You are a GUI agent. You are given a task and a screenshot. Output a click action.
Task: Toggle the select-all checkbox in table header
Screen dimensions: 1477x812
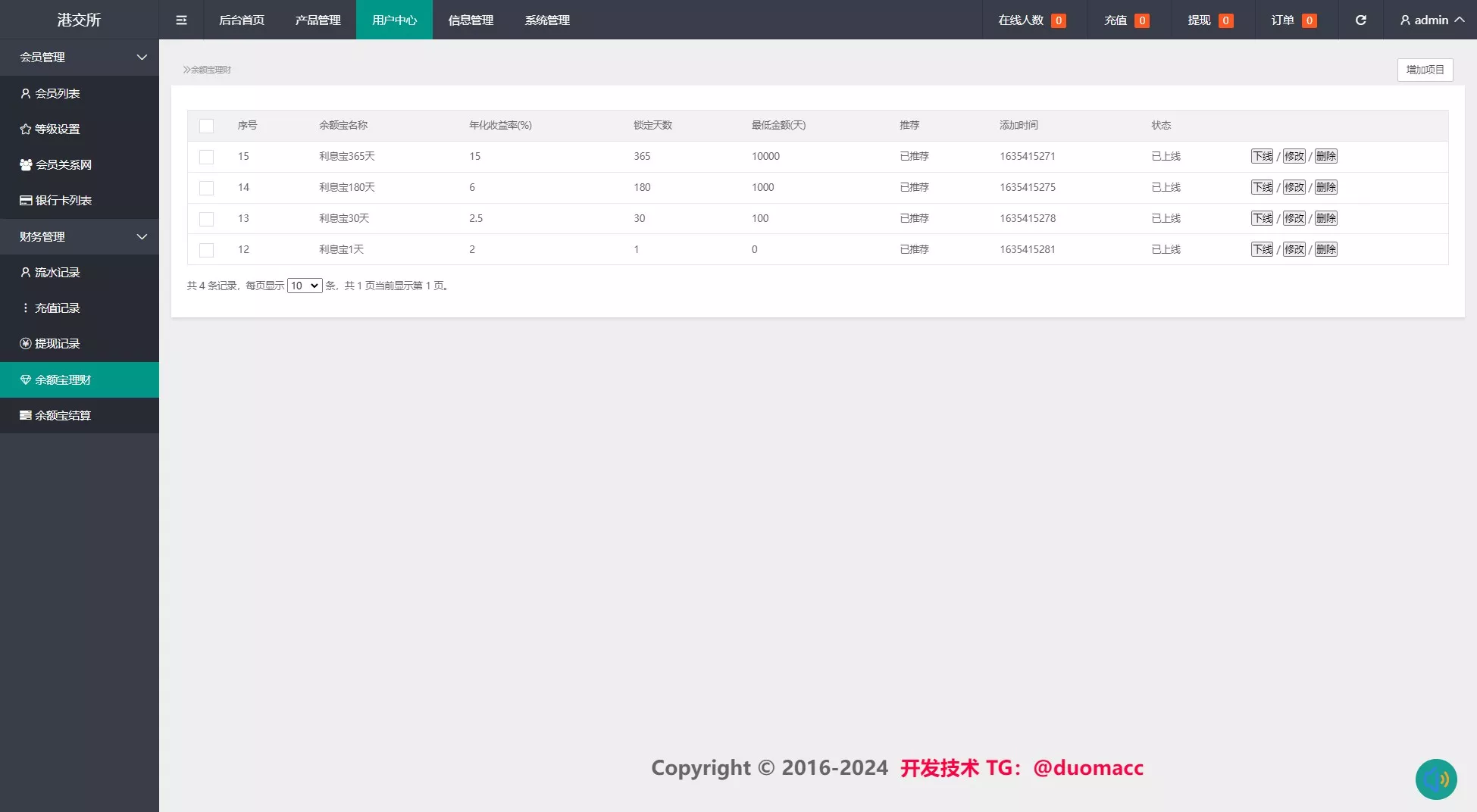(x=206, y=126)
